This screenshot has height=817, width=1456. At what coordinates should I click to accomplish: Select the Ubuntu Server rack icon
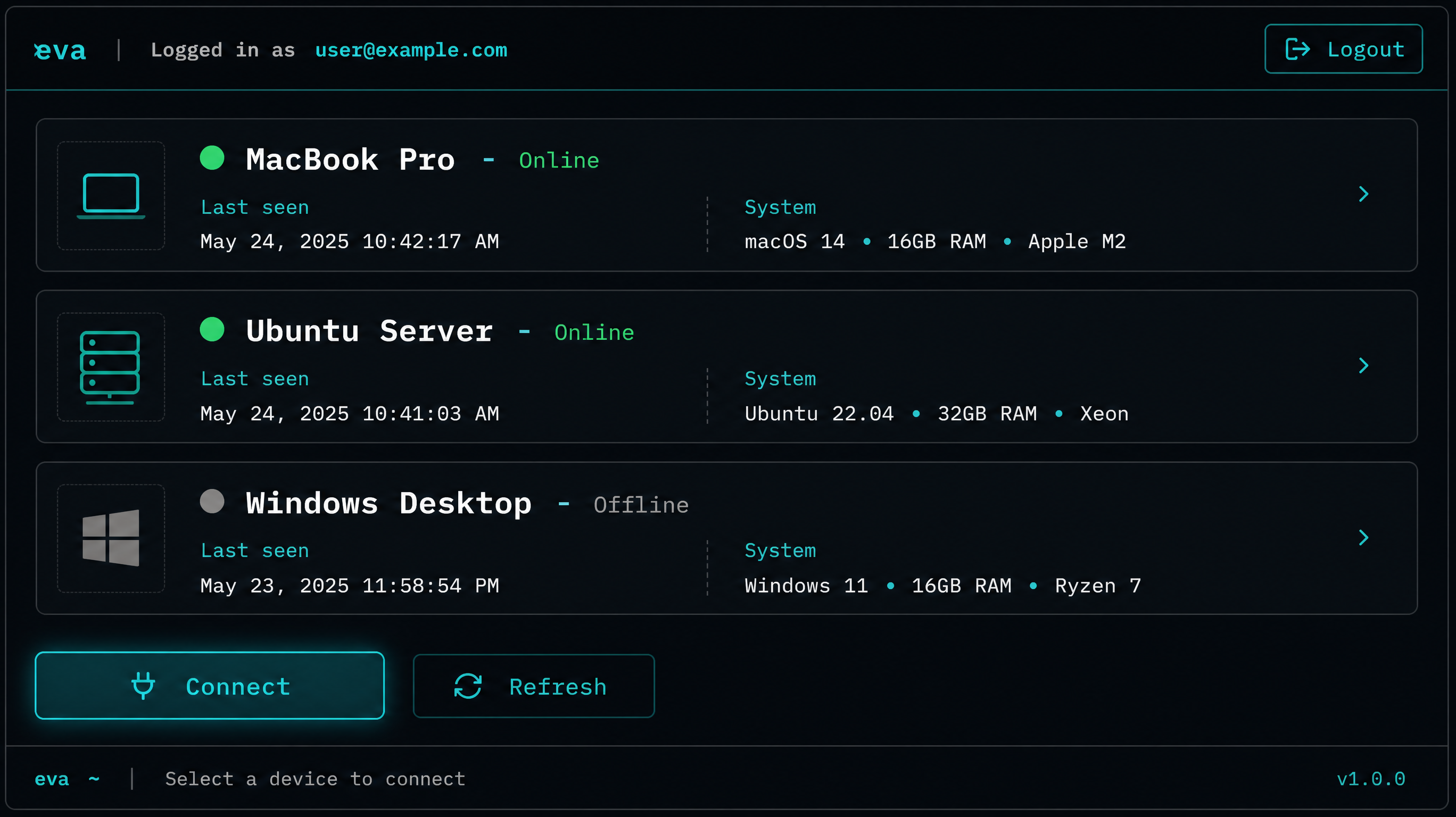tap(110, 367)
